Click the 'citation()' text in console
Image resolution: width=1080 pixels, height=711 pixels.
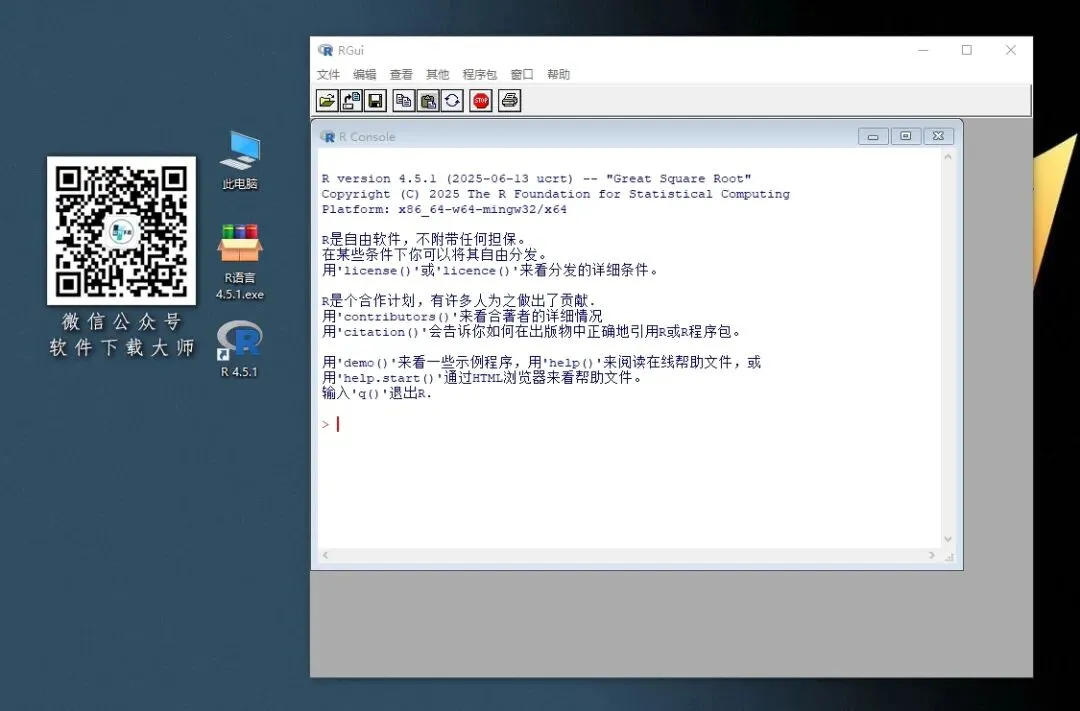[x=381, y=332]
